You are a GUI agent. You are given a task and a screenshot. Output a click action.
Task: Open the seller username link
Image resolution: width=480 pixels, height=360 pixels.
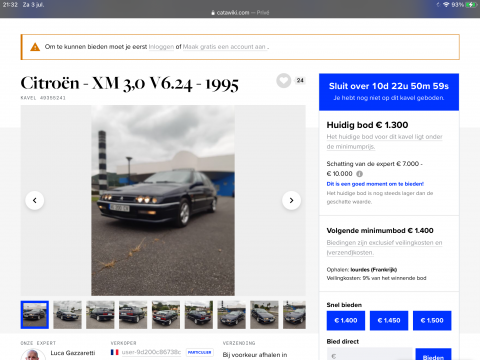pos(151,352)
